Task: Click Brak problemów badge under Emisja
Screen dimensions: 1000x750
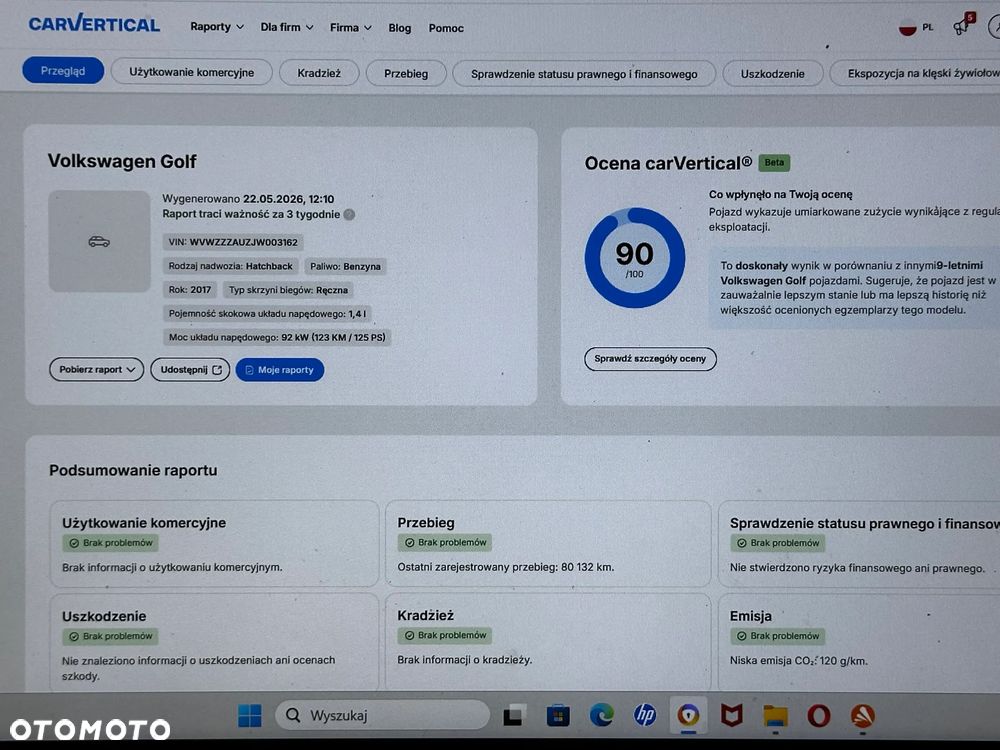Action: [x=777, y=636]
